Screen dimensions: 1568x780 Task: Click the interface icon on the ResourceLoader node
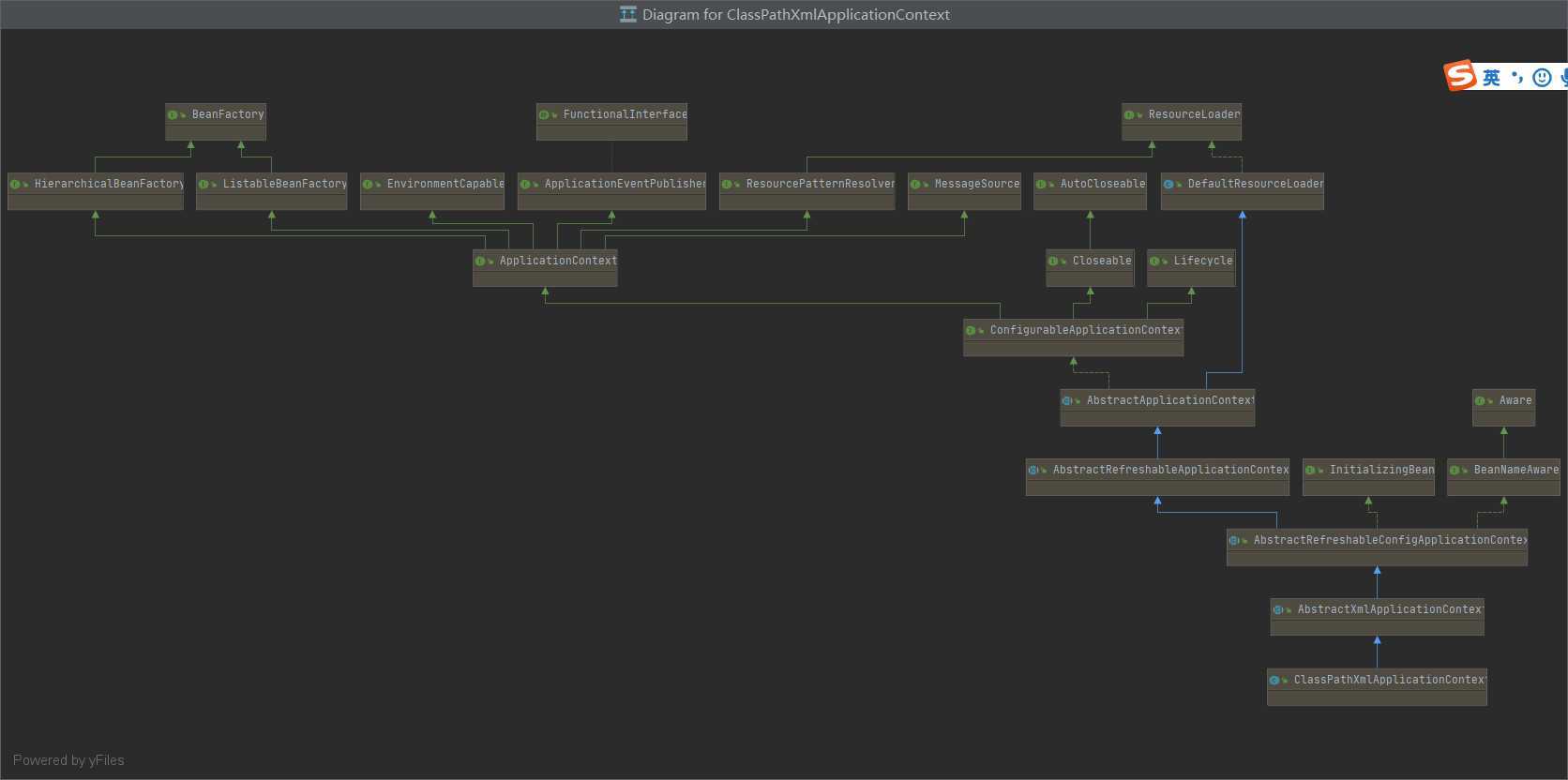coord(1130,115)
